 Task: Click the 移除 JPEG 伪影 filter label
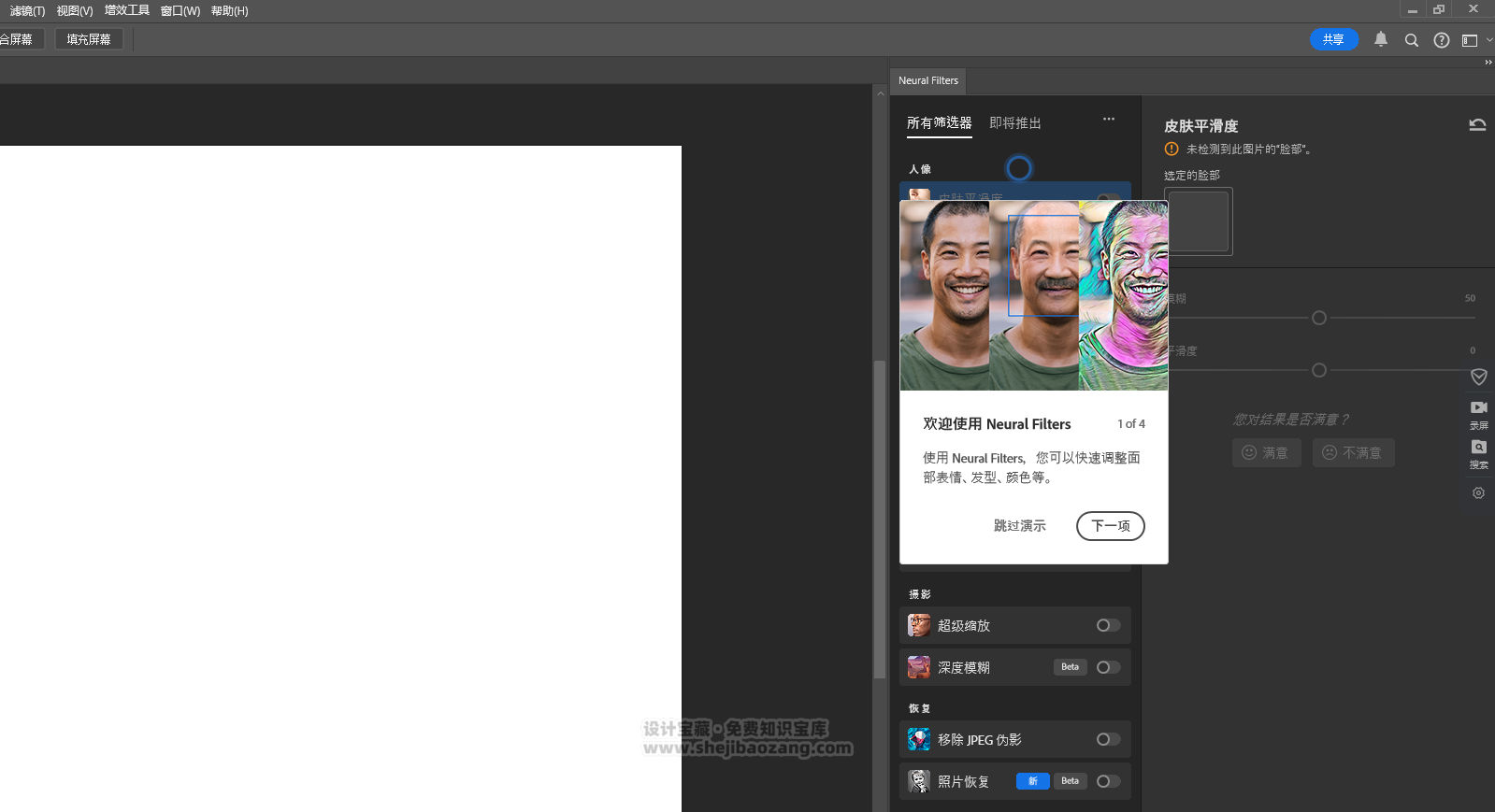979,740
